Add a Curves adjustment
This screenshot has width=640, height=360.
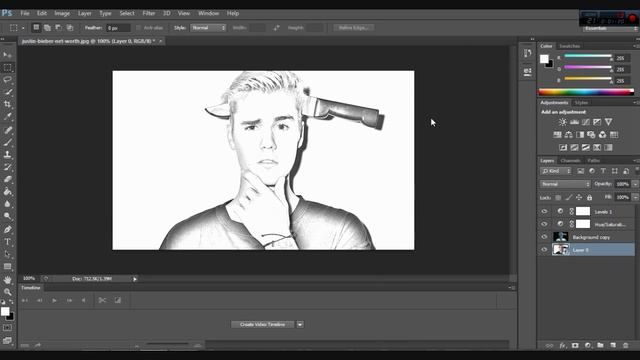[585, 122]
